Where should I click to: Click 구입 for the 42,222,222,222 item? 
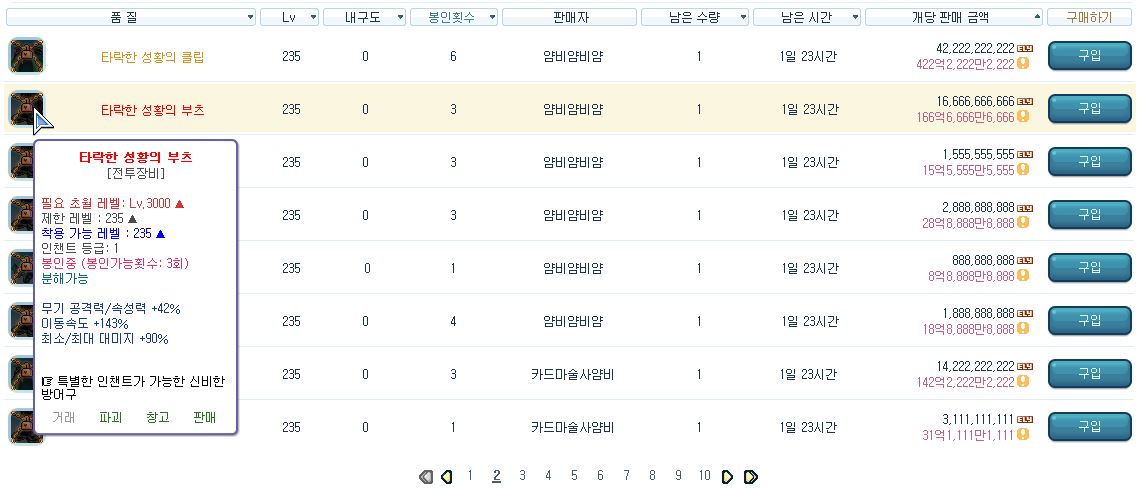pos(1089,56)
